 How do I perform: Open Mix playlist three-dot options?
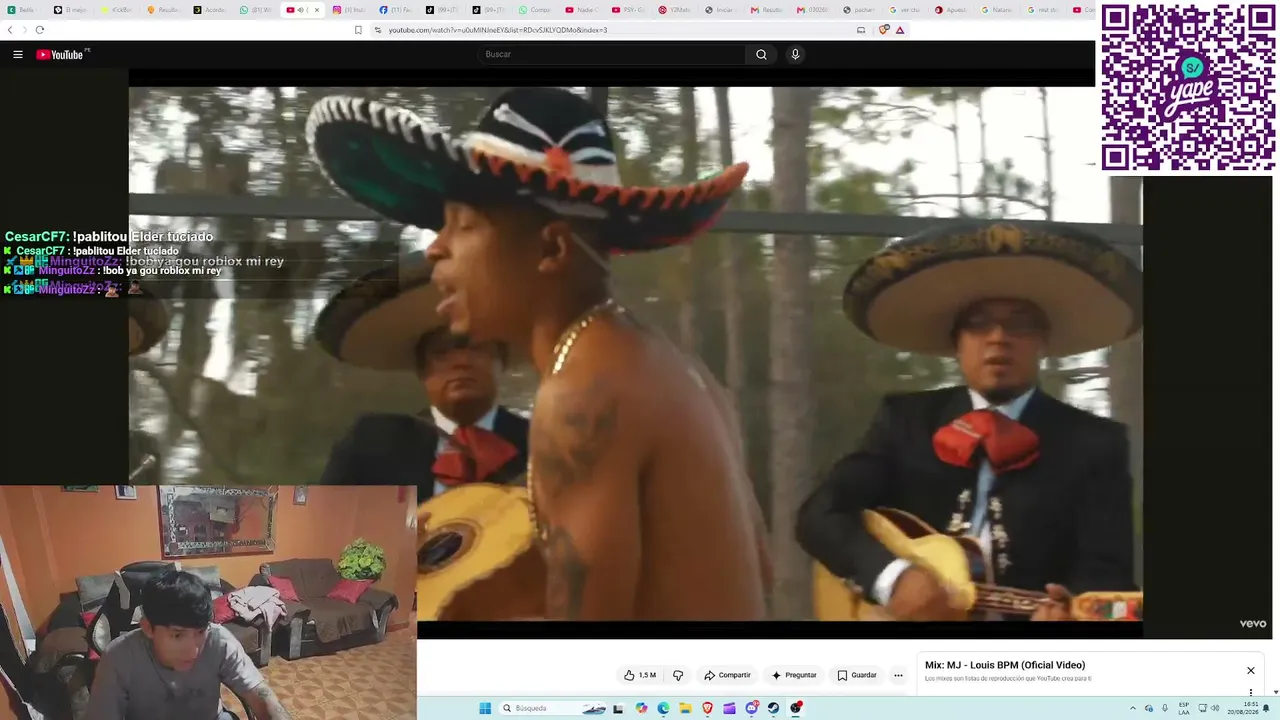1250,692
